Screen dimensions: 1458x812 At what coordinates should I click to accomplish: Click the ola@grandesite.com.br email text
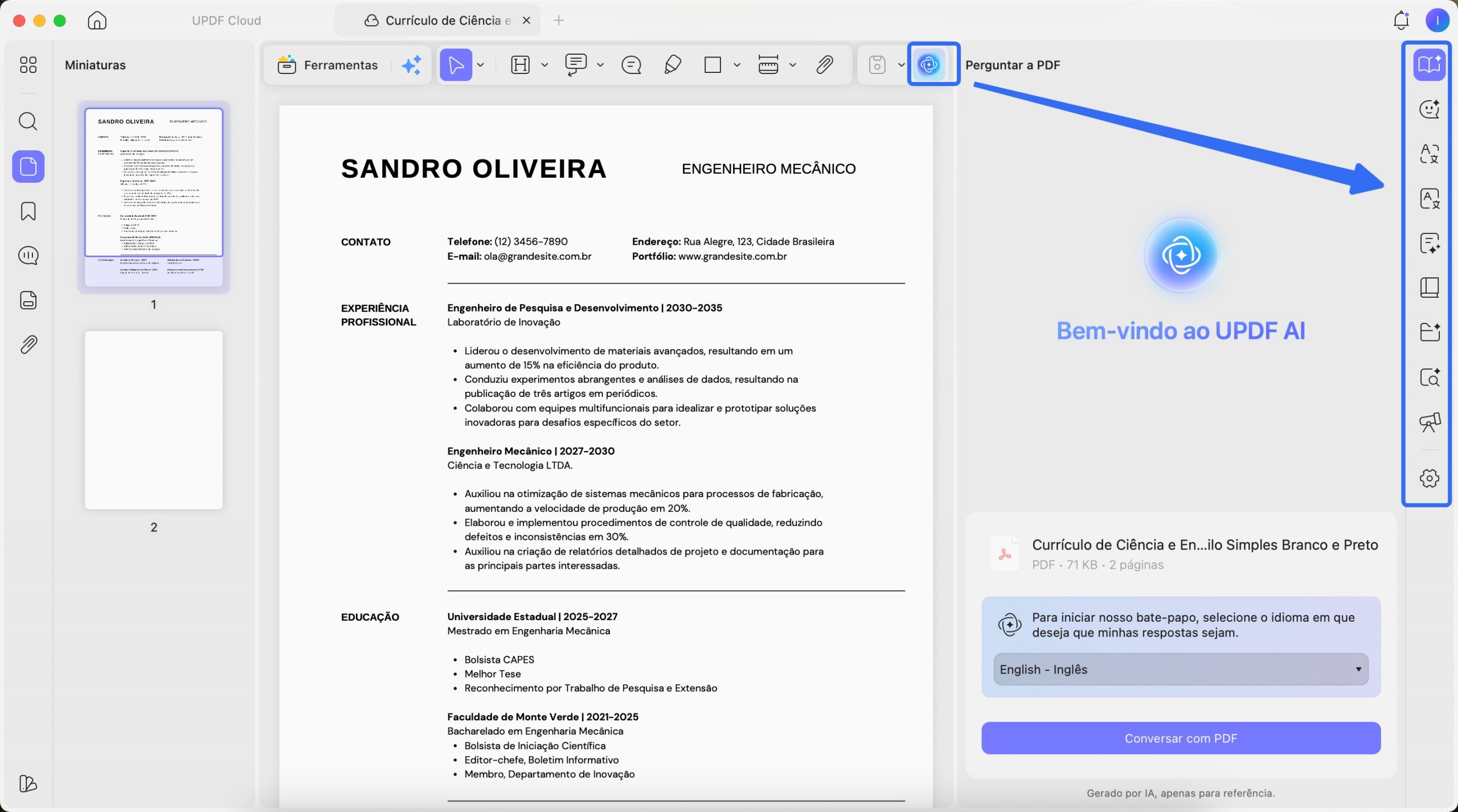(x=538, y=256)
